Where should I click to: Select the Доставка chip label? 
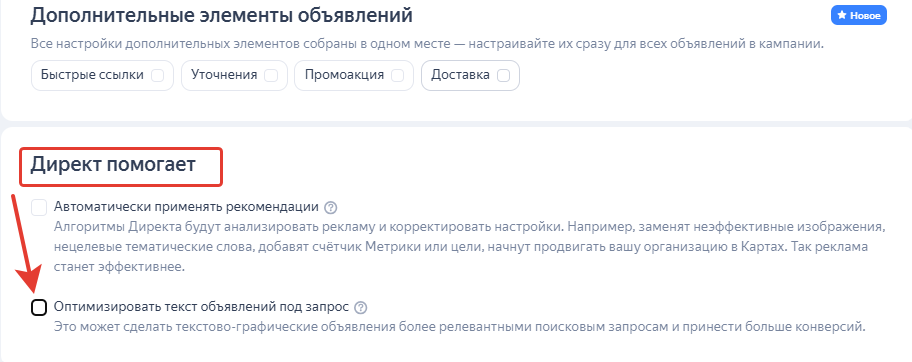460,75
